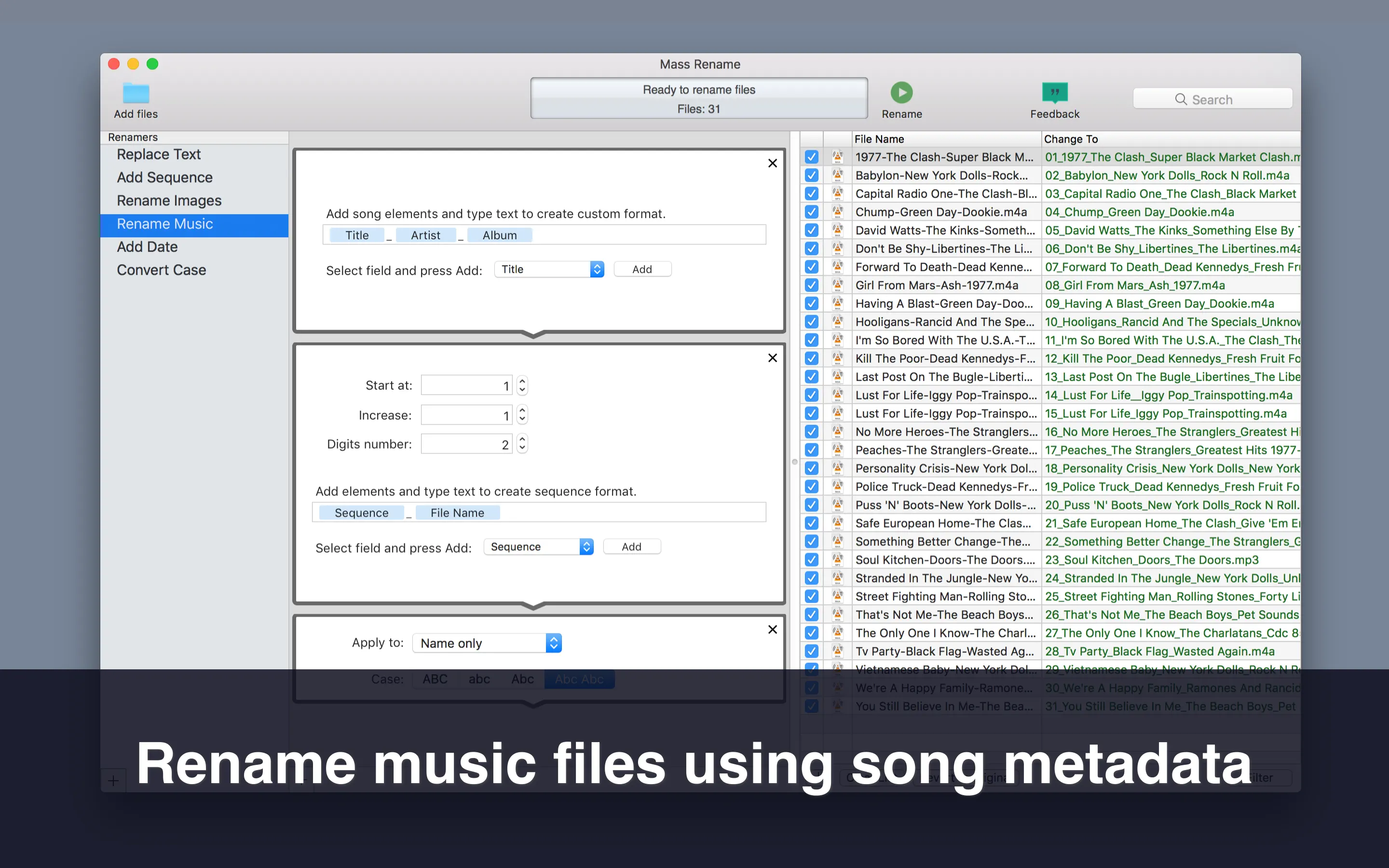Open the Title field dropdown
The width and height of the screenshot is (1389, 868).
[549, 269]
